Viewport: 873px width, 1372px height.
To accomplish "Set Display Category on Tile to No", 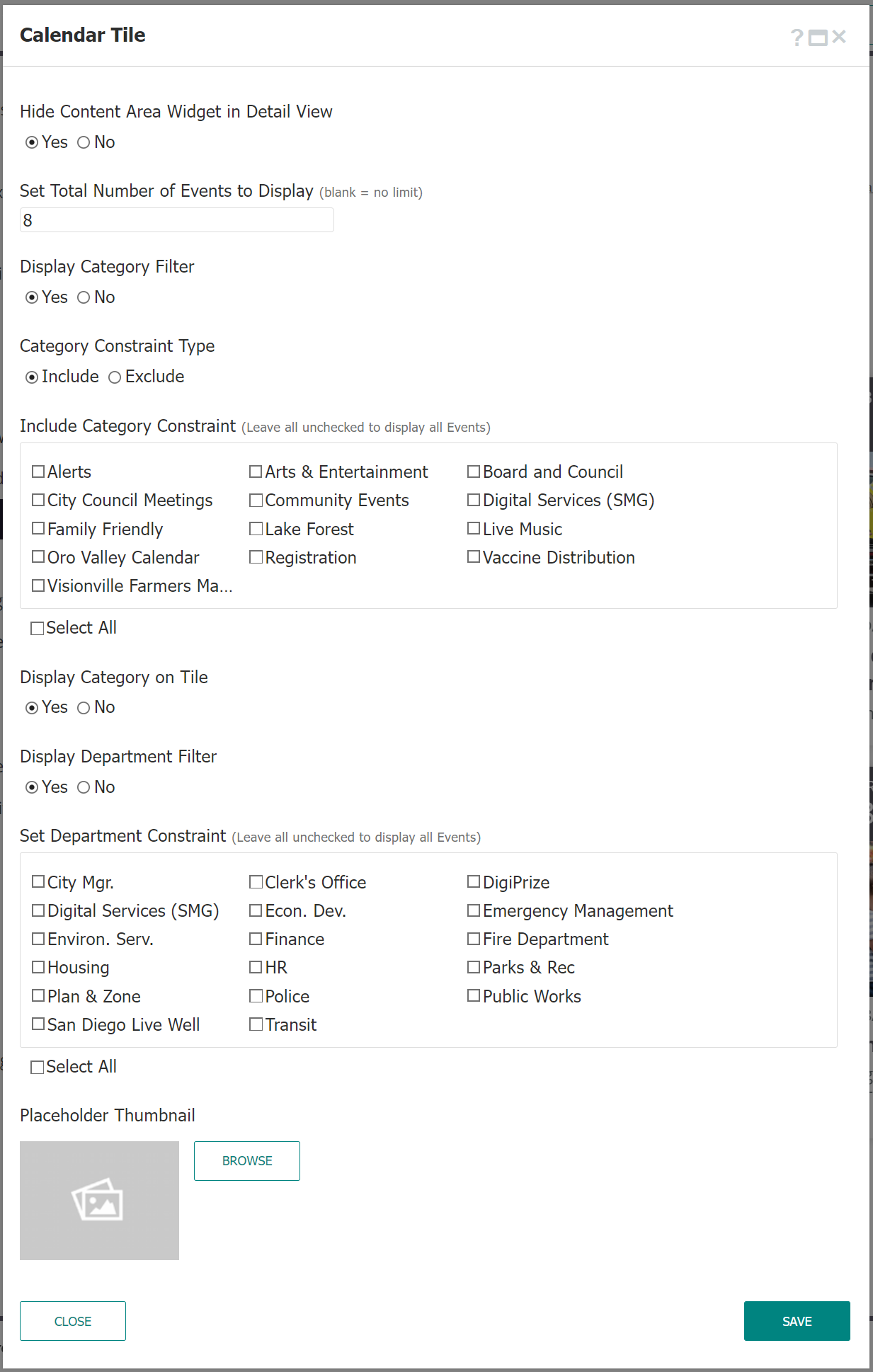I will [84, 707].
